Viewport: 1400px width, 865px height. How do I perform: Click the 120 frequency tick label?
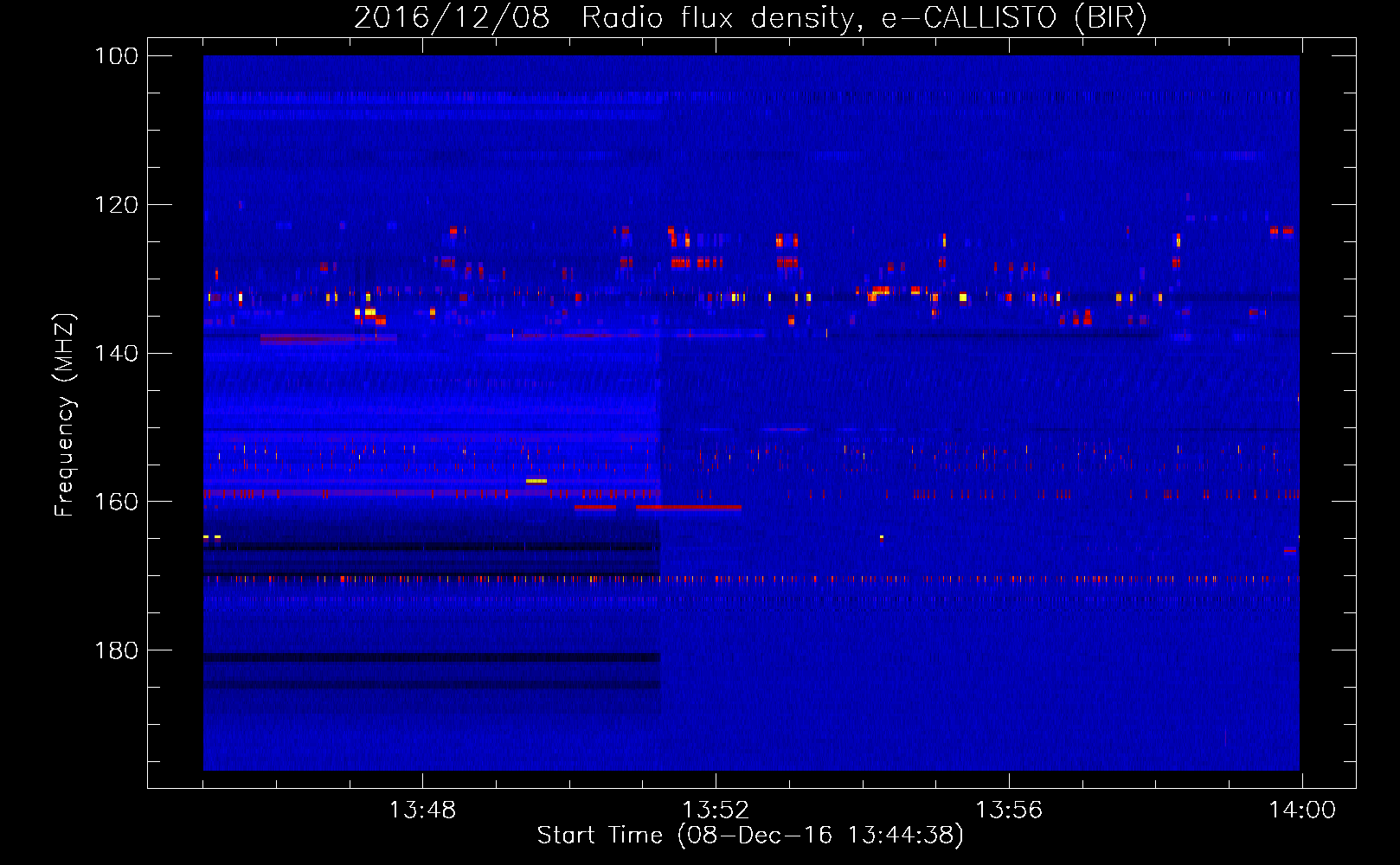coord(116,205)
